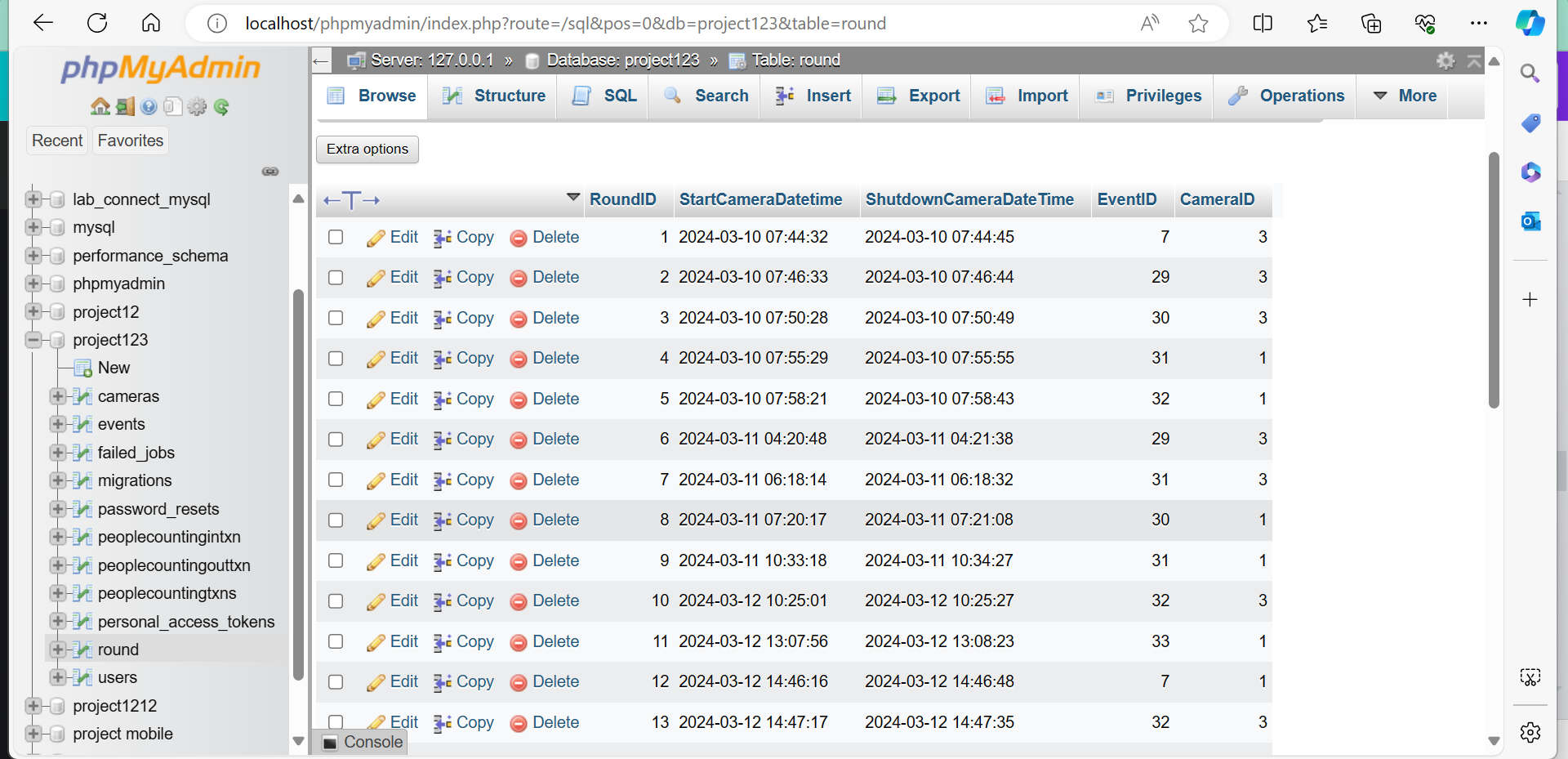Click the pencil Edit icon for RoundID 4

pyautogui.click(x=376, y=359)
